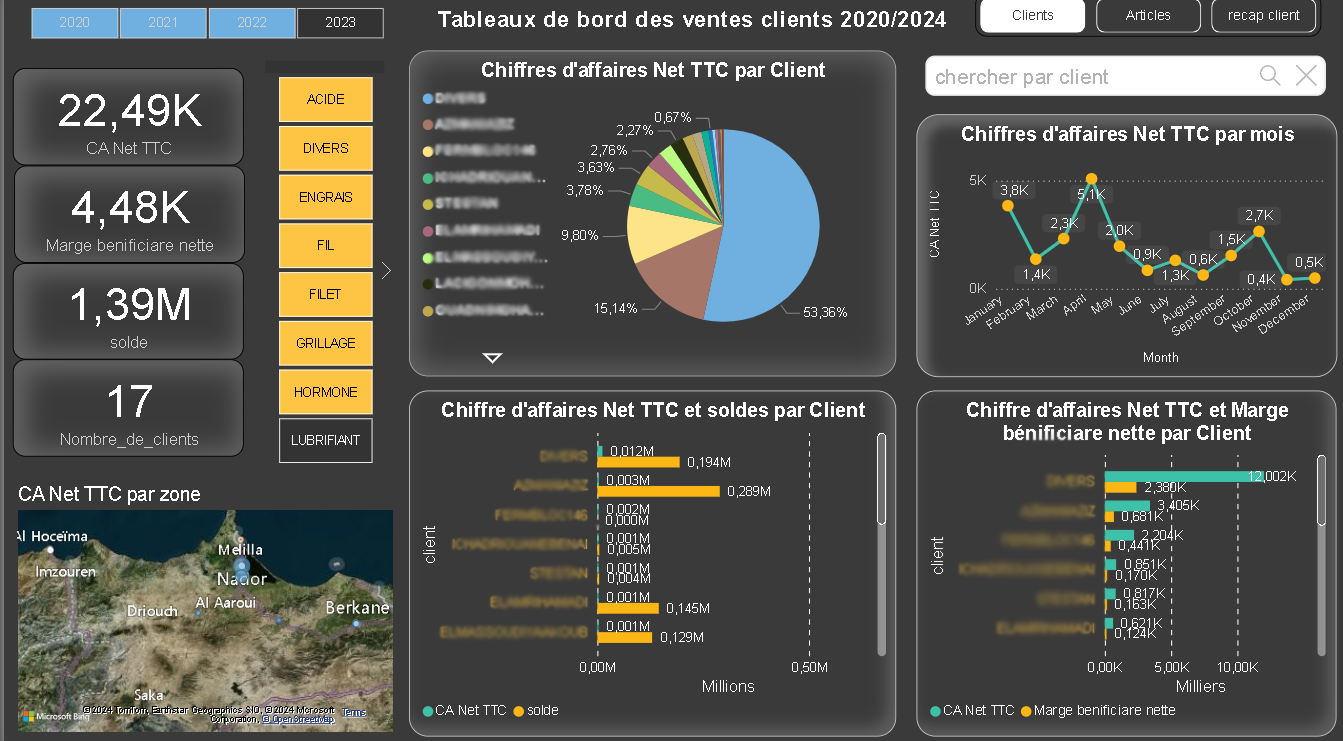Click the 0,145M orange solde bar

(629, 608)
